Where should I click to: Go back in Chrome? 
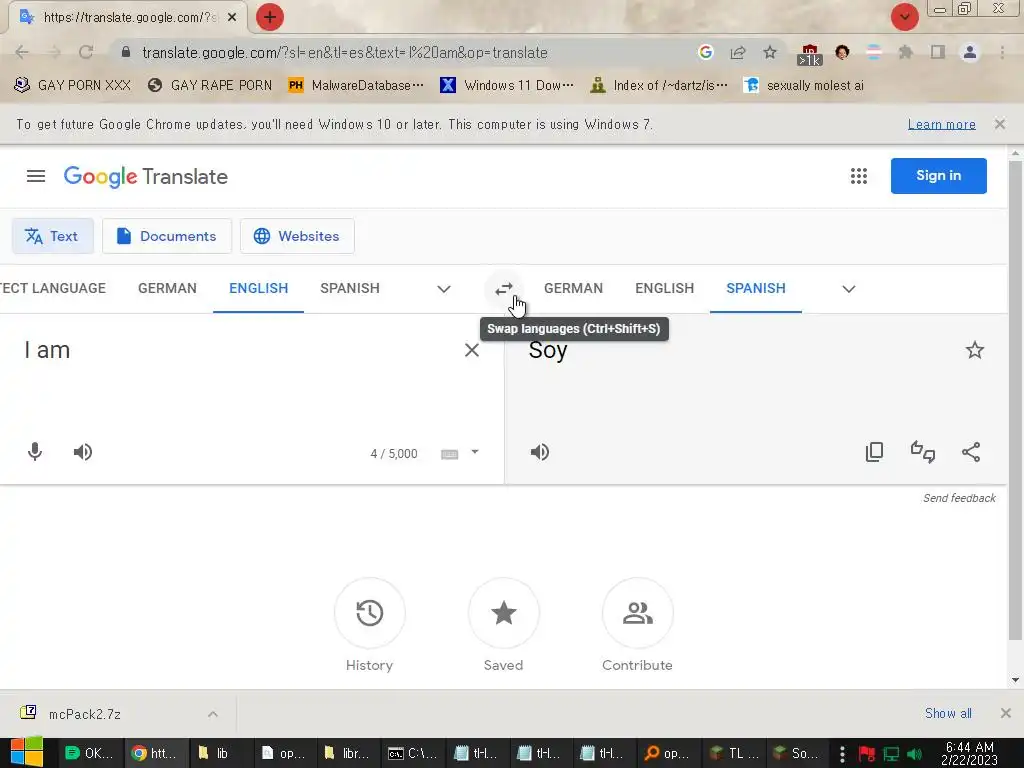(x=22, y=52)
